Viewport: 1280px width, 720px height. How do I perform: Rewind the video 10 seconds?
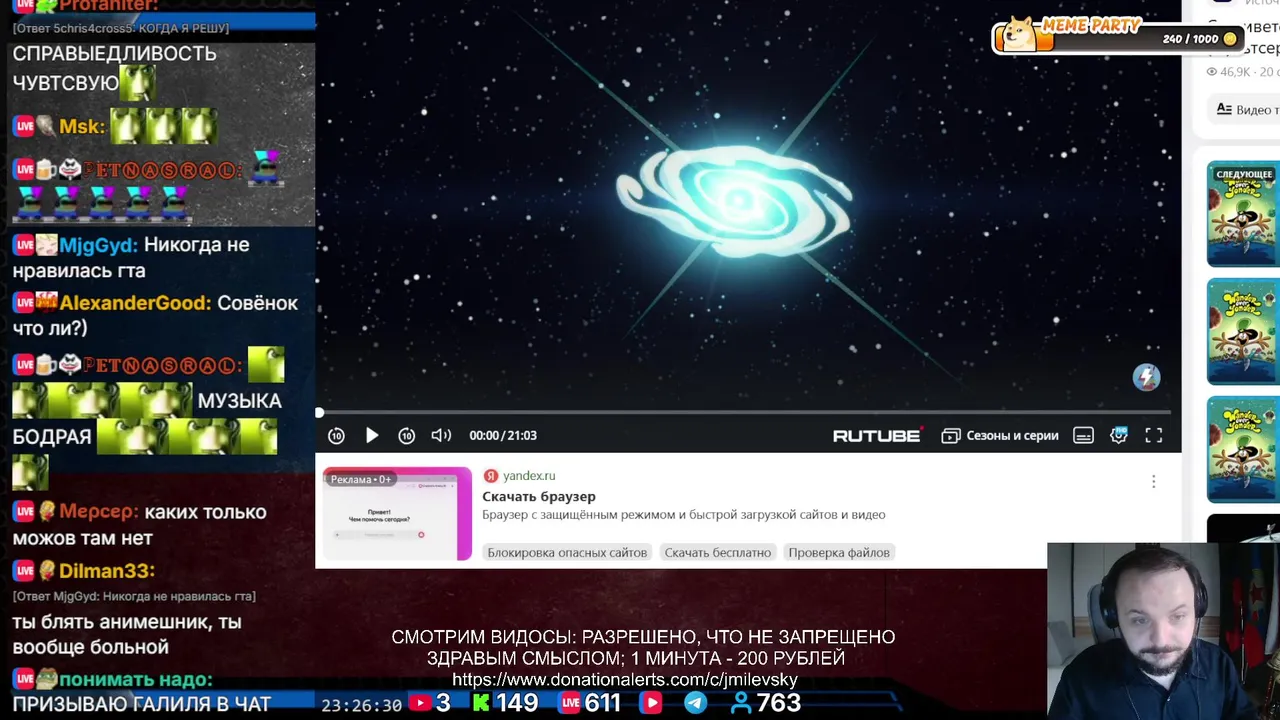click(336, 435)
